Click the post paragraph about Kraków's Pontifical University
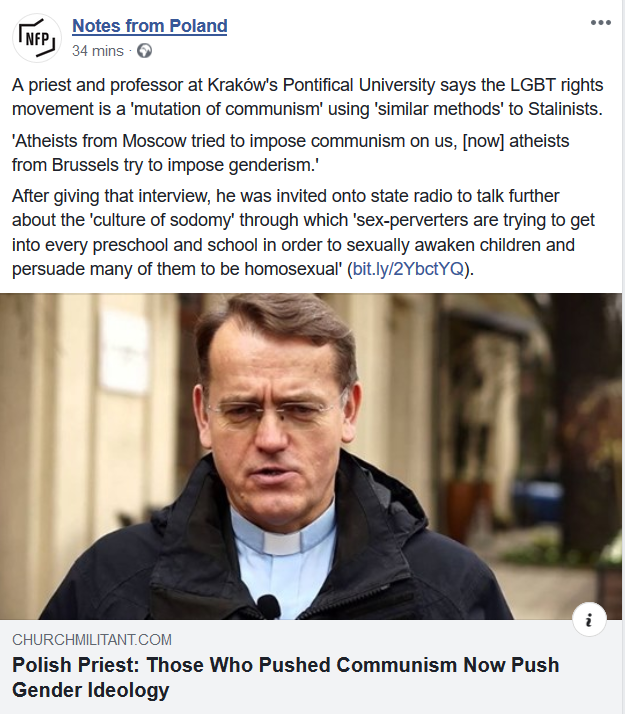The image size is (625, 714). point(307,97)
